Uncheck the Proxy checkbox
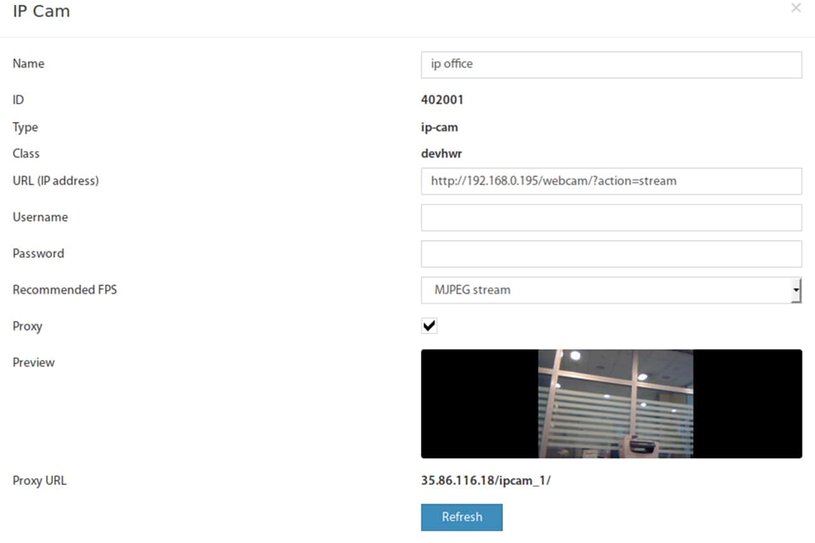815x543 pixels. click(429, 326)
